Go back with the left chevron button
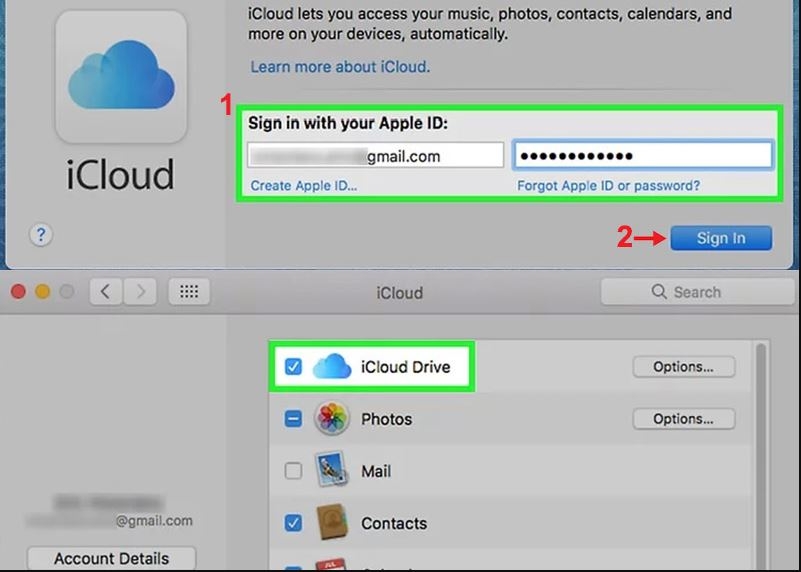 pos(106,292)
